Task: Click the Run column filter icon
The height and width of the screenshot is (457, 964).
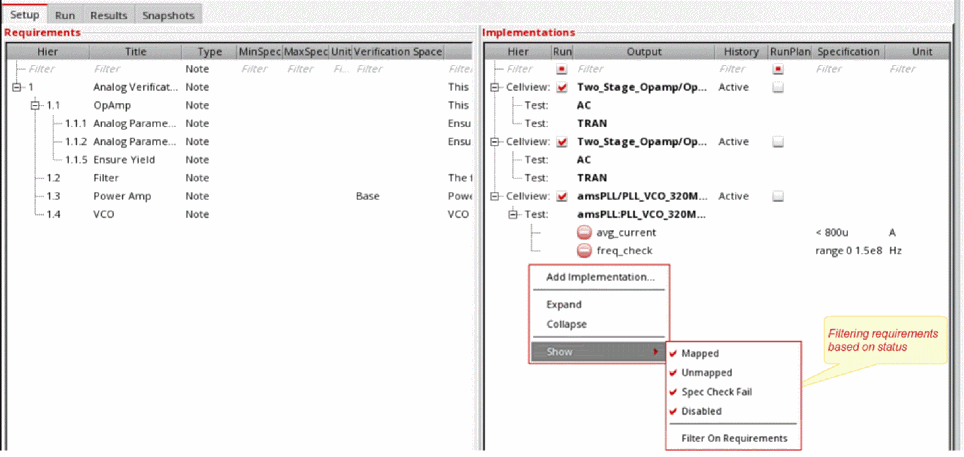Action: tap(561, 69)
